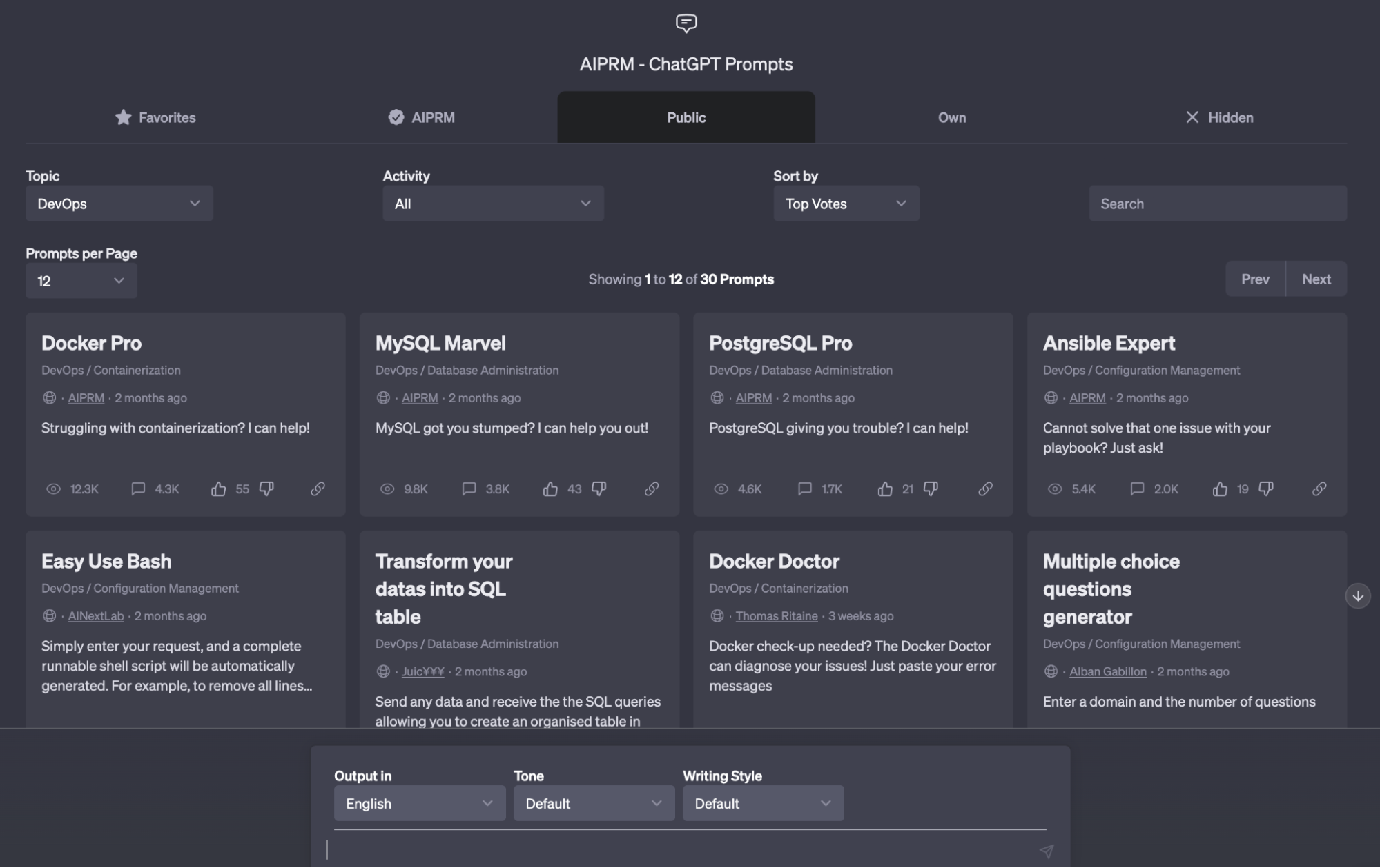Click the AIPRM shield icon

pyautogui.click(x=396, y=116)
